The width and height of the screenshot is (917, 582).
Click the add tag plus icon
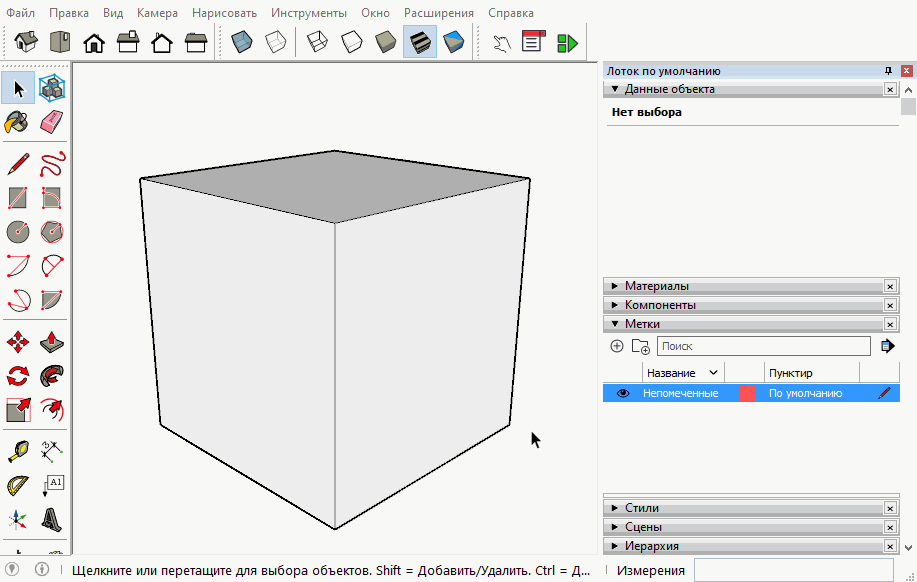pos(616,346)
